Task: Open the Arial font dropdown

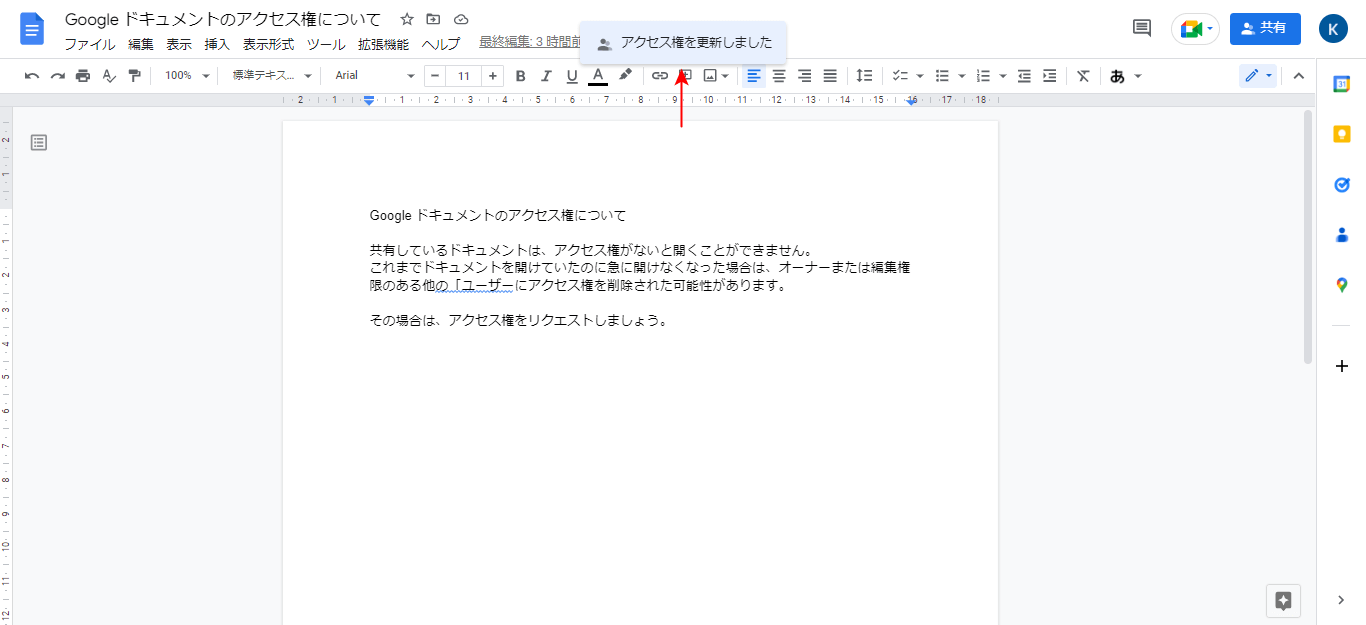Action: pos(375,75)
